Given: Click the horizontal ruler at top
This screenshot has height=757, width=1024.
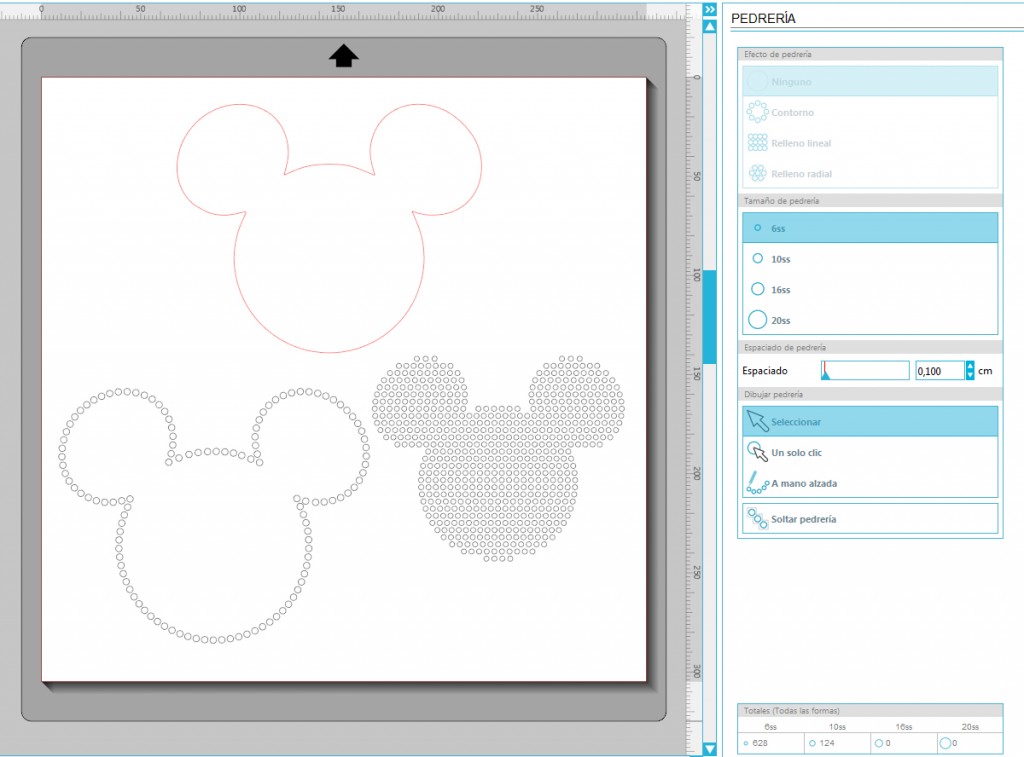Looking at the screenshot, I should tap(343, 11).
